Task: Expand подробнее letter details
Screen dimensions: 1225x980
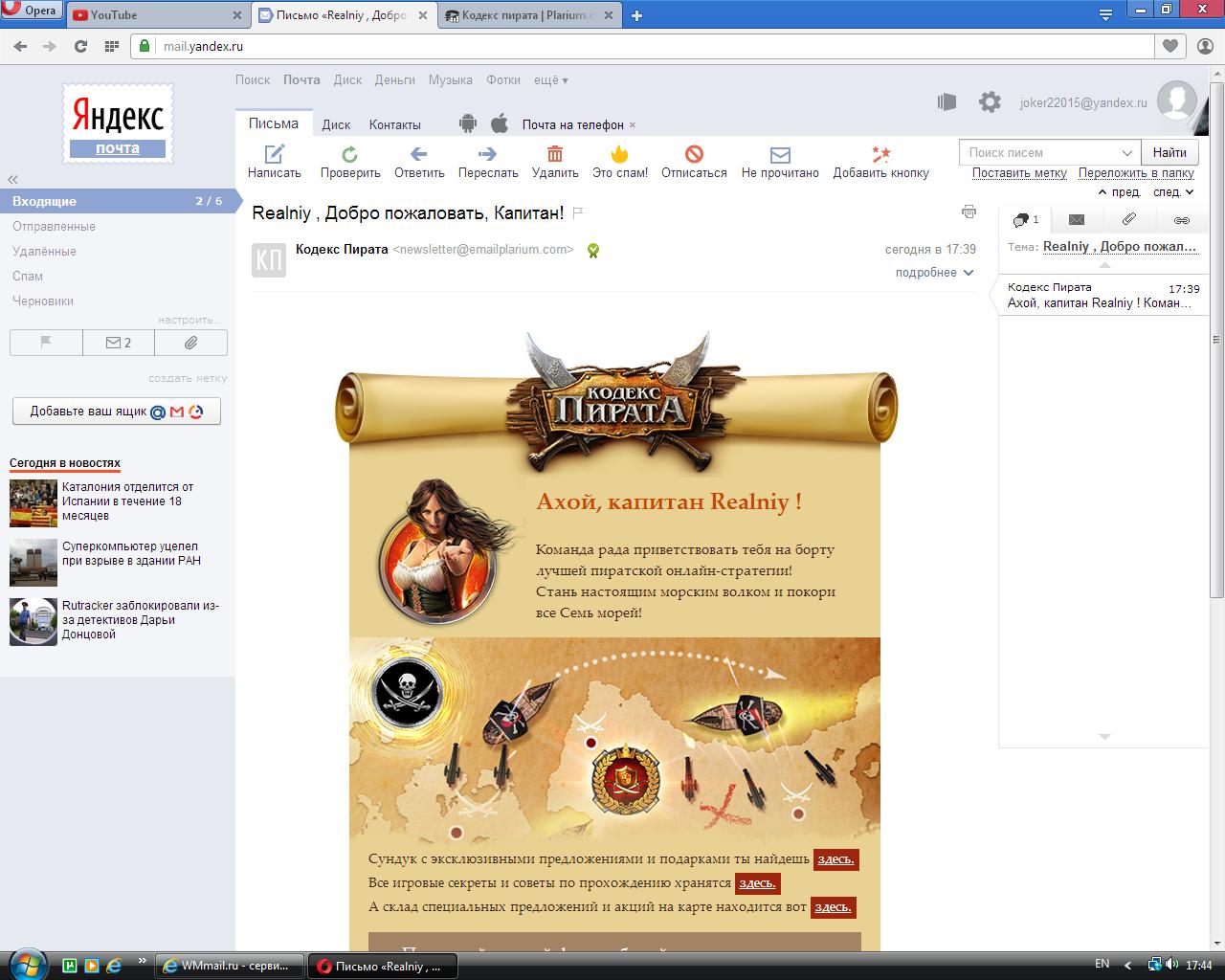Action: click(934, 273)
